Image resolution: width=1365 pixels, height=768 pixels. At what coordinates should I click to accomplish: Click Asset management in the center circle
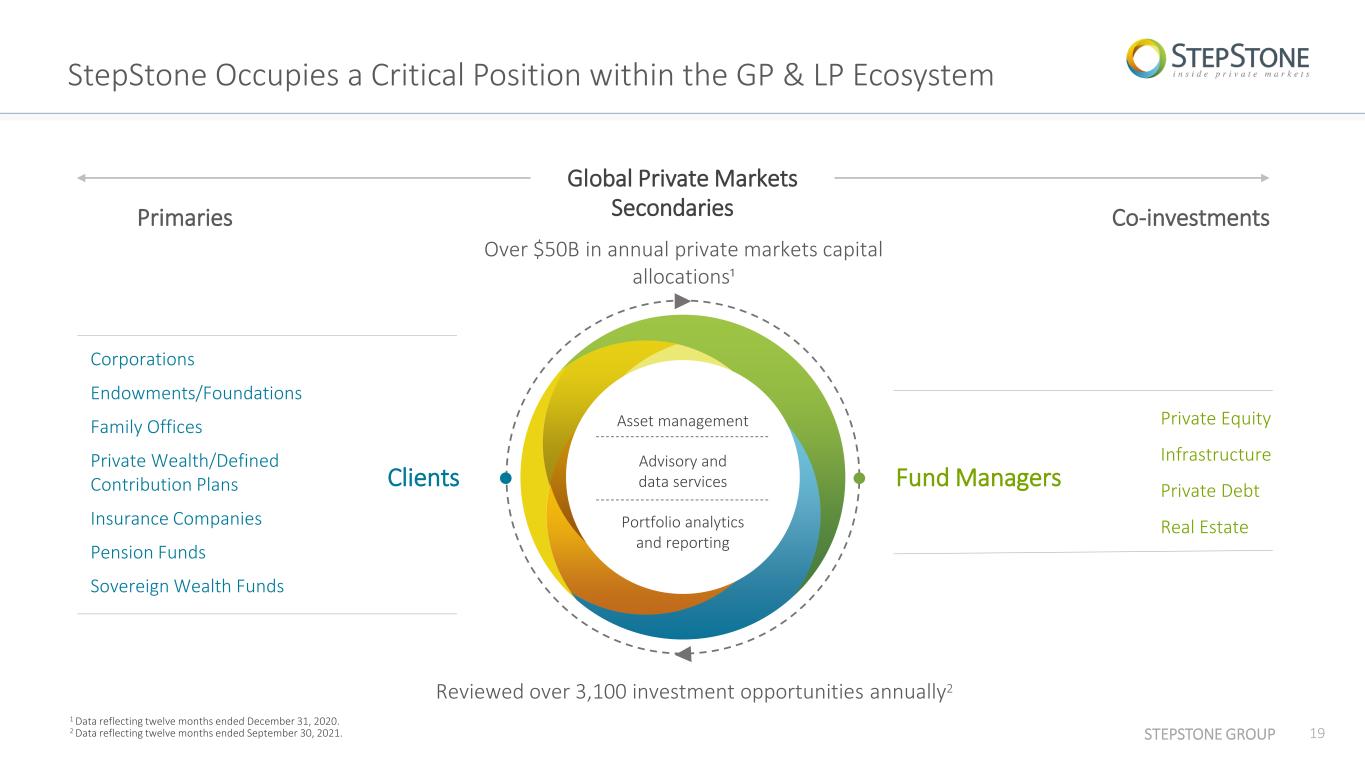[x=683, y=421]
